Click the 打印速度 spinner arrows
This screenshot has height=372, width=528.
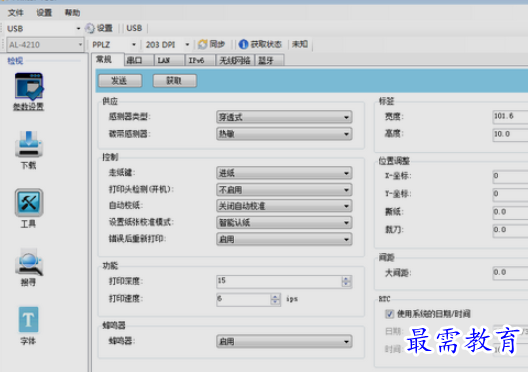275,299
